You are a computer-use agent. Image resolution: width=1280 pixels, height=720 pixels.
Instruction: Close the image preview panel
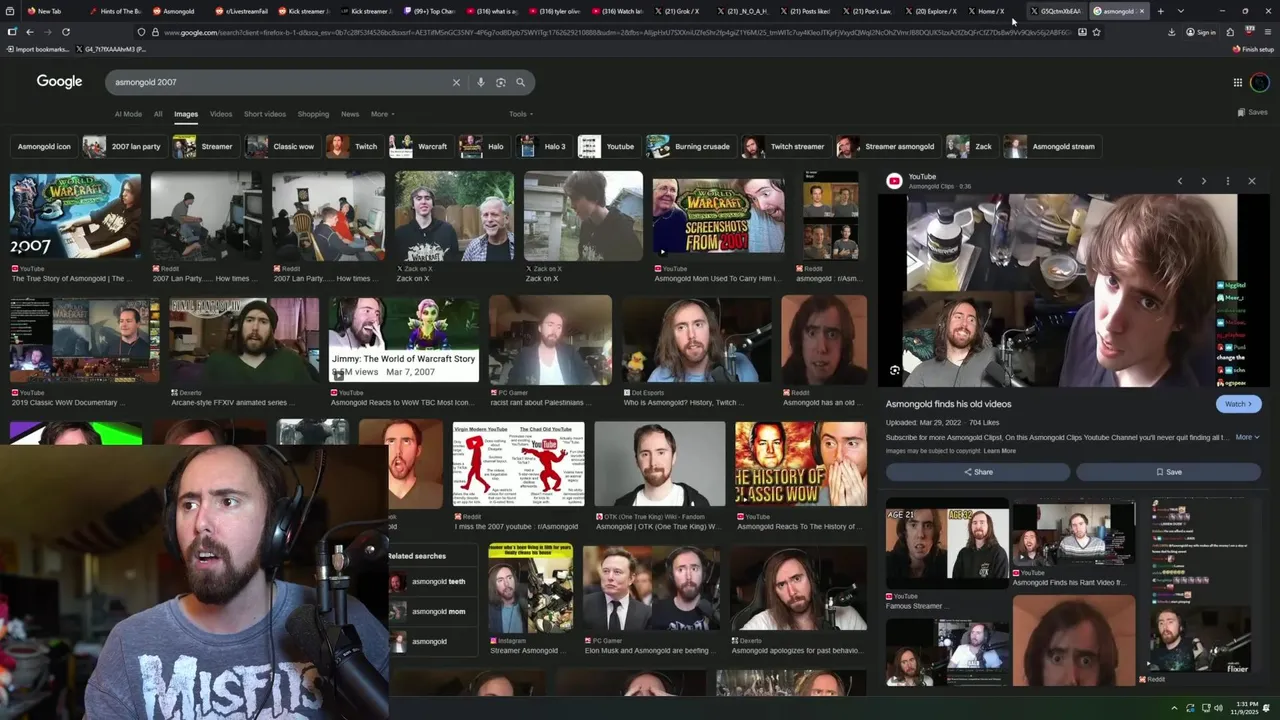point(1251,181)
